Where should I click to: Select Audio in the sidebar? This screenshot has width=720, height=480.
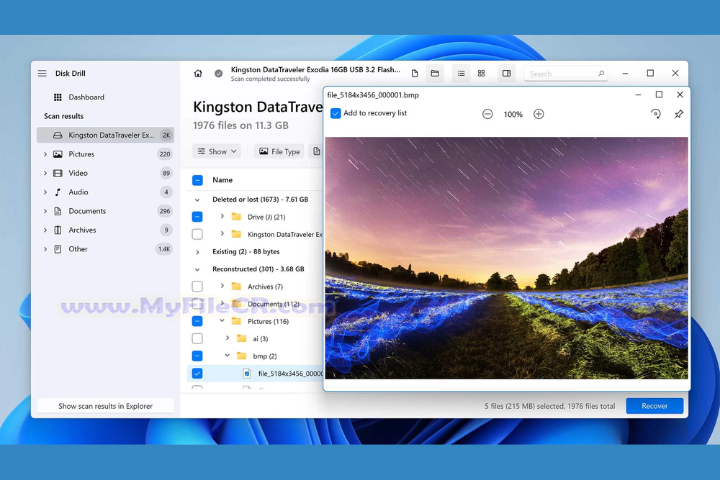(78, 192)
